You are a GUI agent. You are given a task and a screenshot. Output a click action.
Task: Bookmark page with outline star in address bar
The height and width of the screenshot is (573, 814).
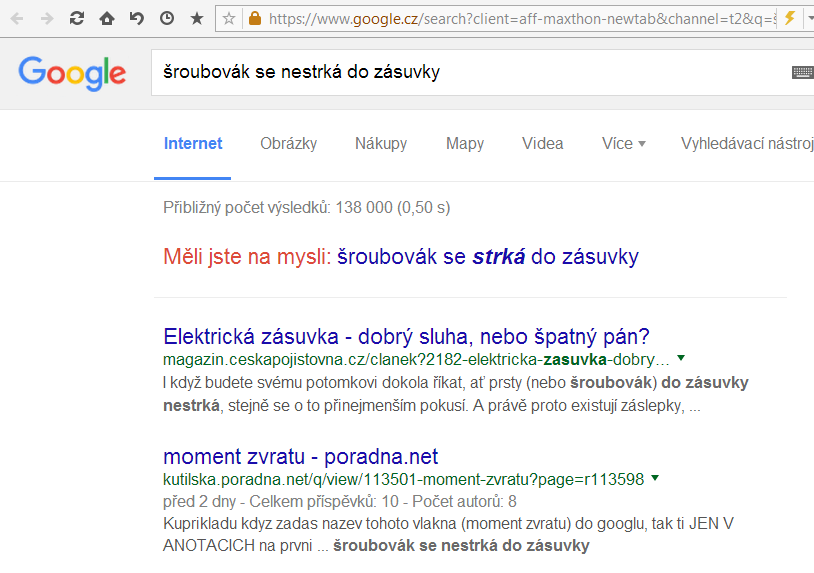click(229, 18)
